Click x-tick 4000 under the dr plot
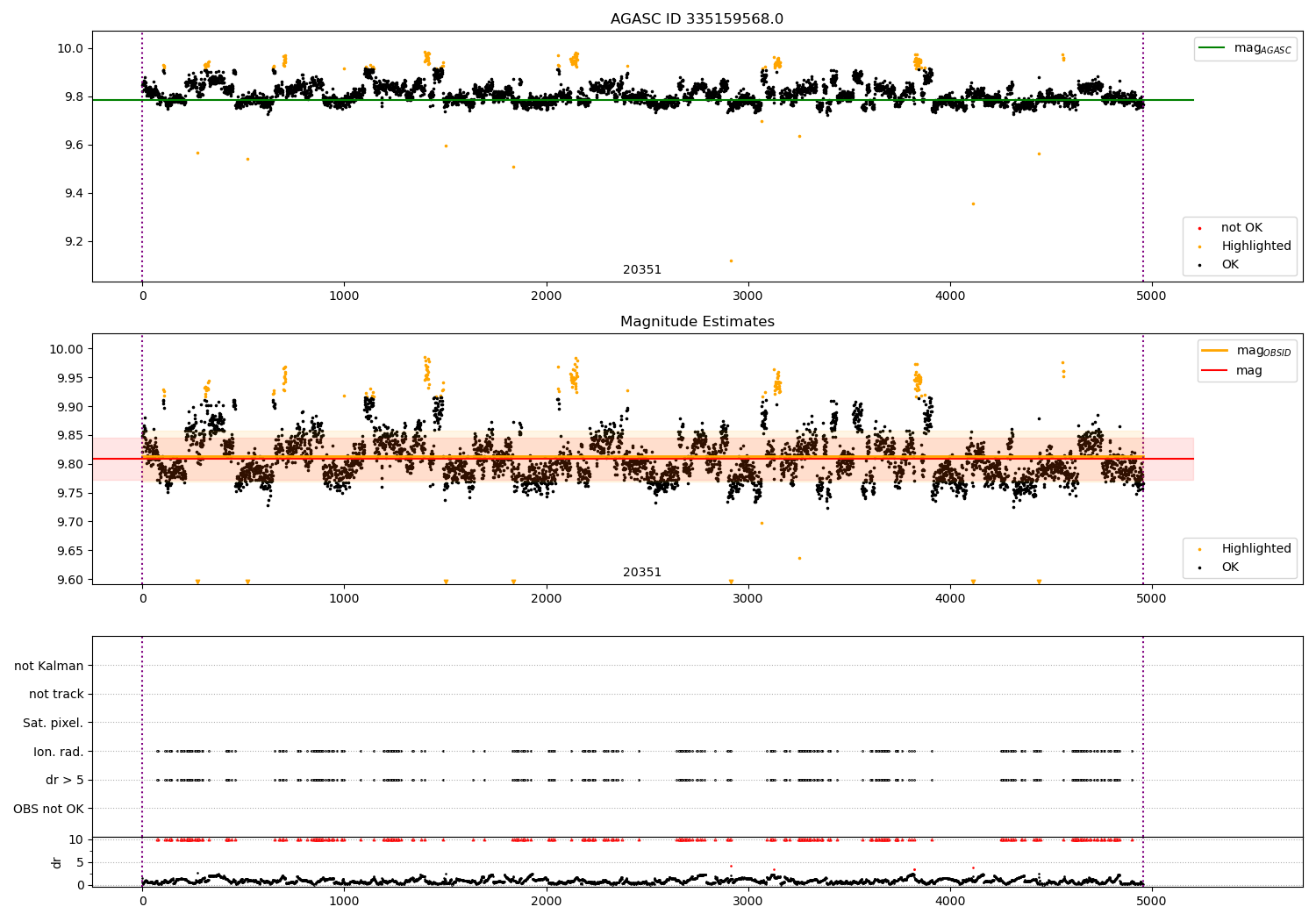Image resolution: width=1316 pixels, height=921 pixels. [950, 901]
